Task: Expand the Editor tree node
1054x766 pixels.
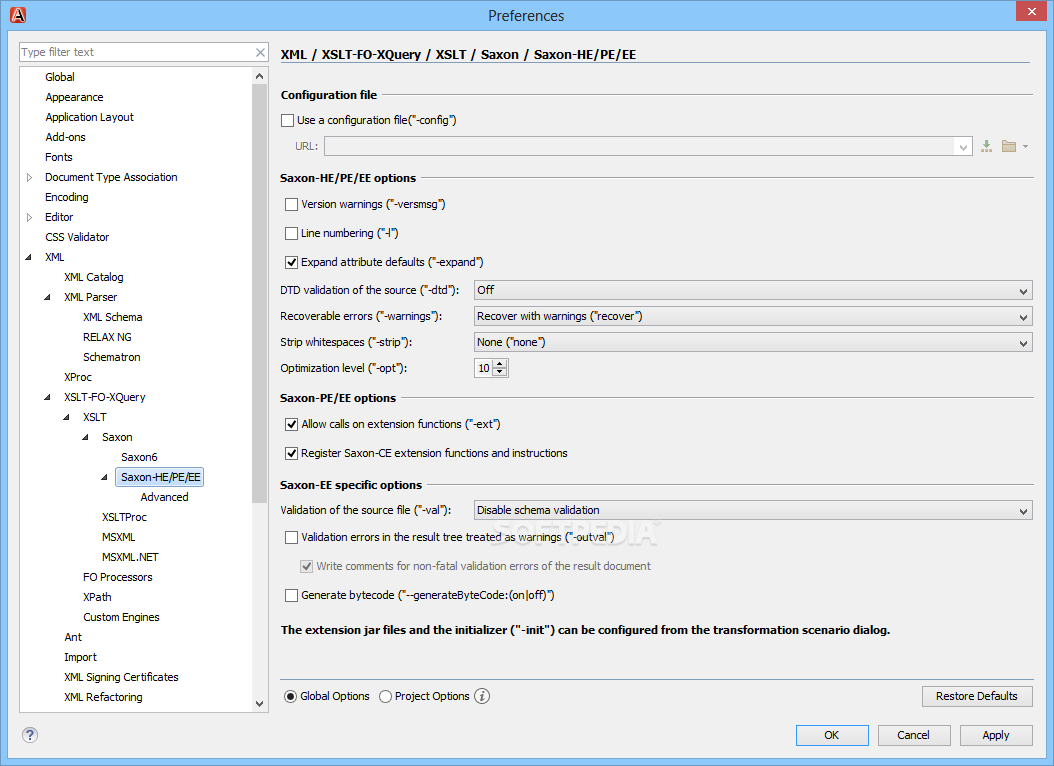Action: (30, 217)
